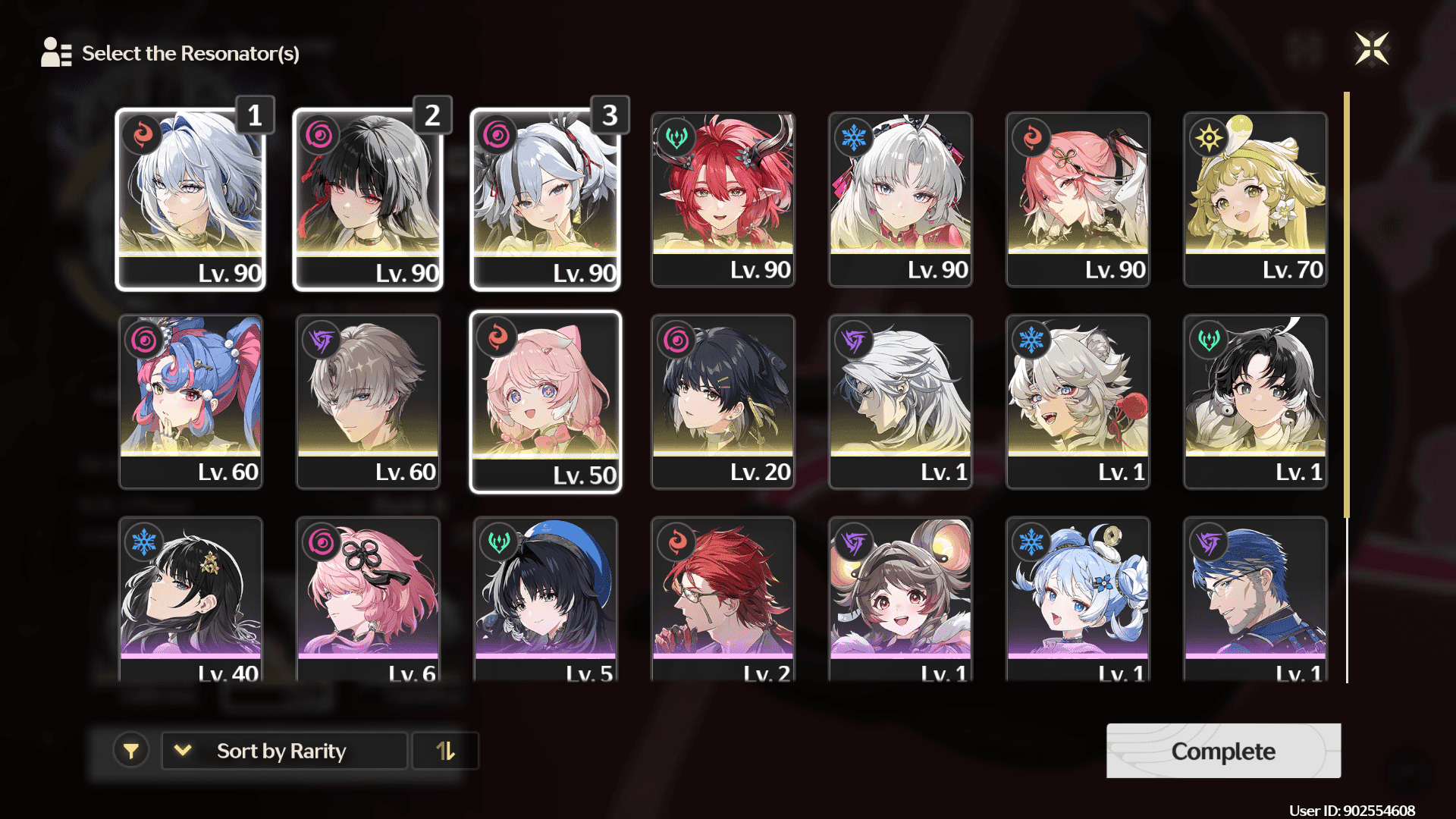Close the resonator selection screen

[1372, 49]
